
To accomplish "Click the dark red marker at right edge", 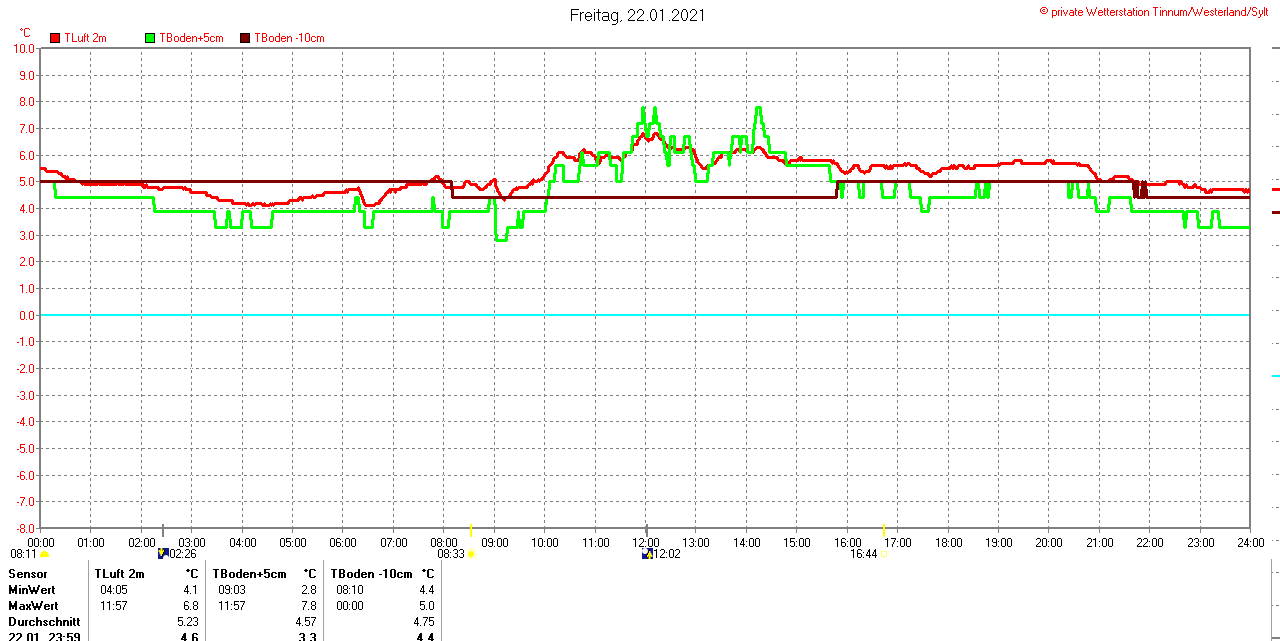I will (1275, 212).
